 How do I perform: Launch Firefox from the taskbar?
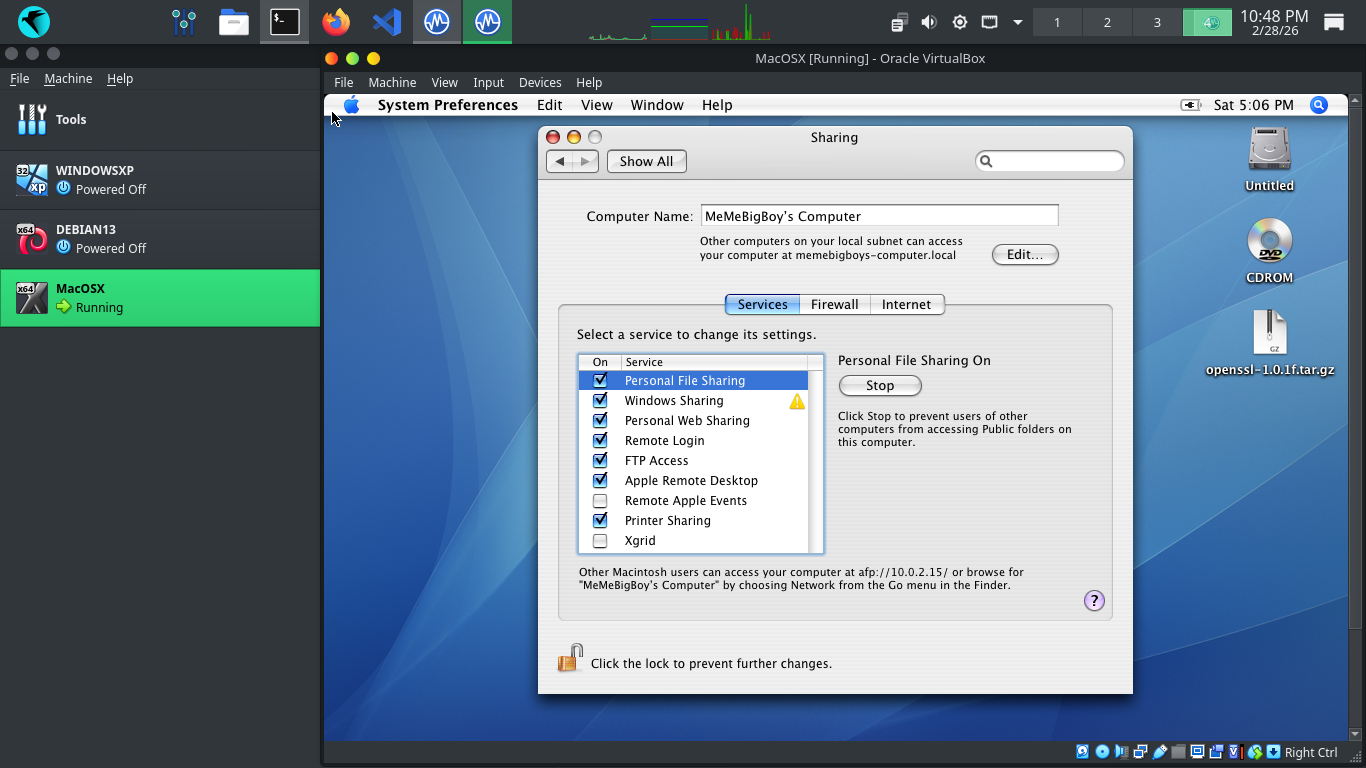336,21
